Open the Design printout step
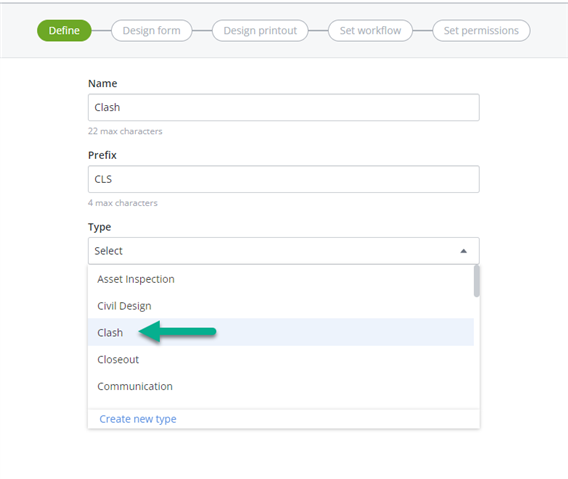This screenshot has width=568, height=479. tap(260, 30)
